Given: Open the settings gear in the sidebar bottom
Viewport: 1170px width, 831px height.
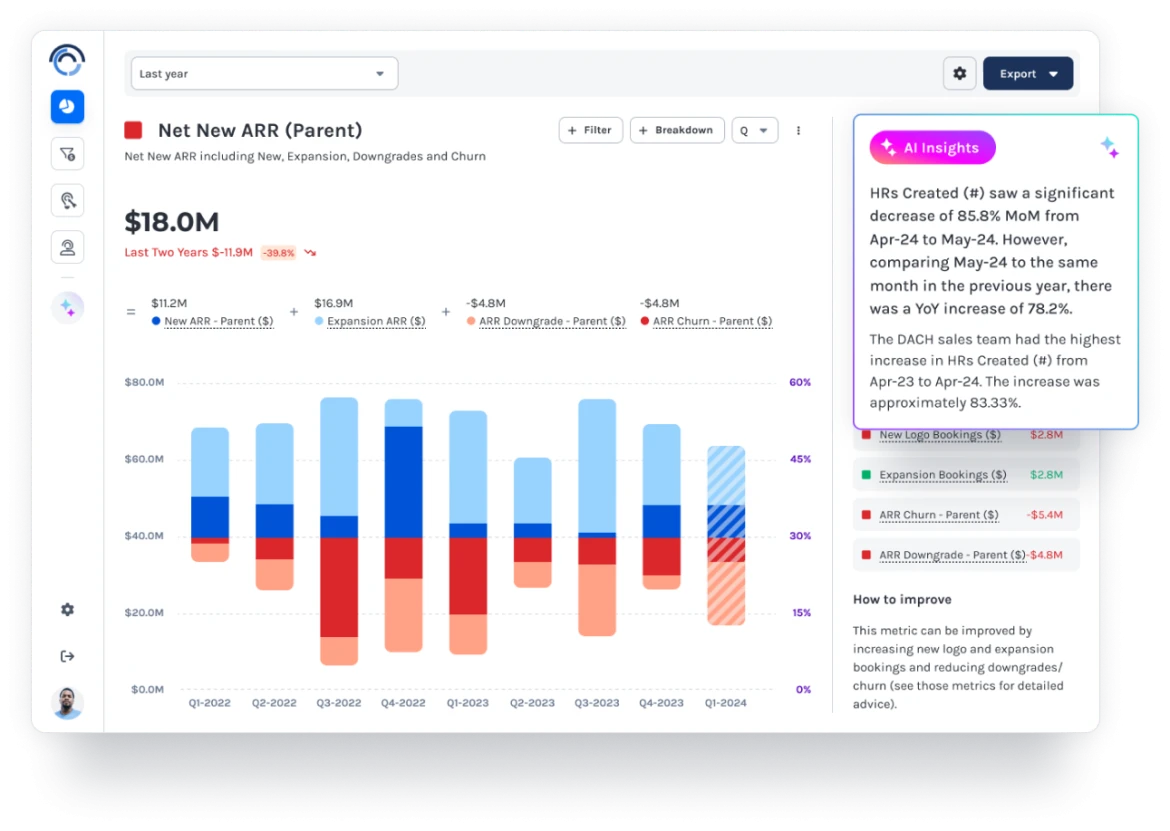Looking at the screenshot, I should (67, 610).
